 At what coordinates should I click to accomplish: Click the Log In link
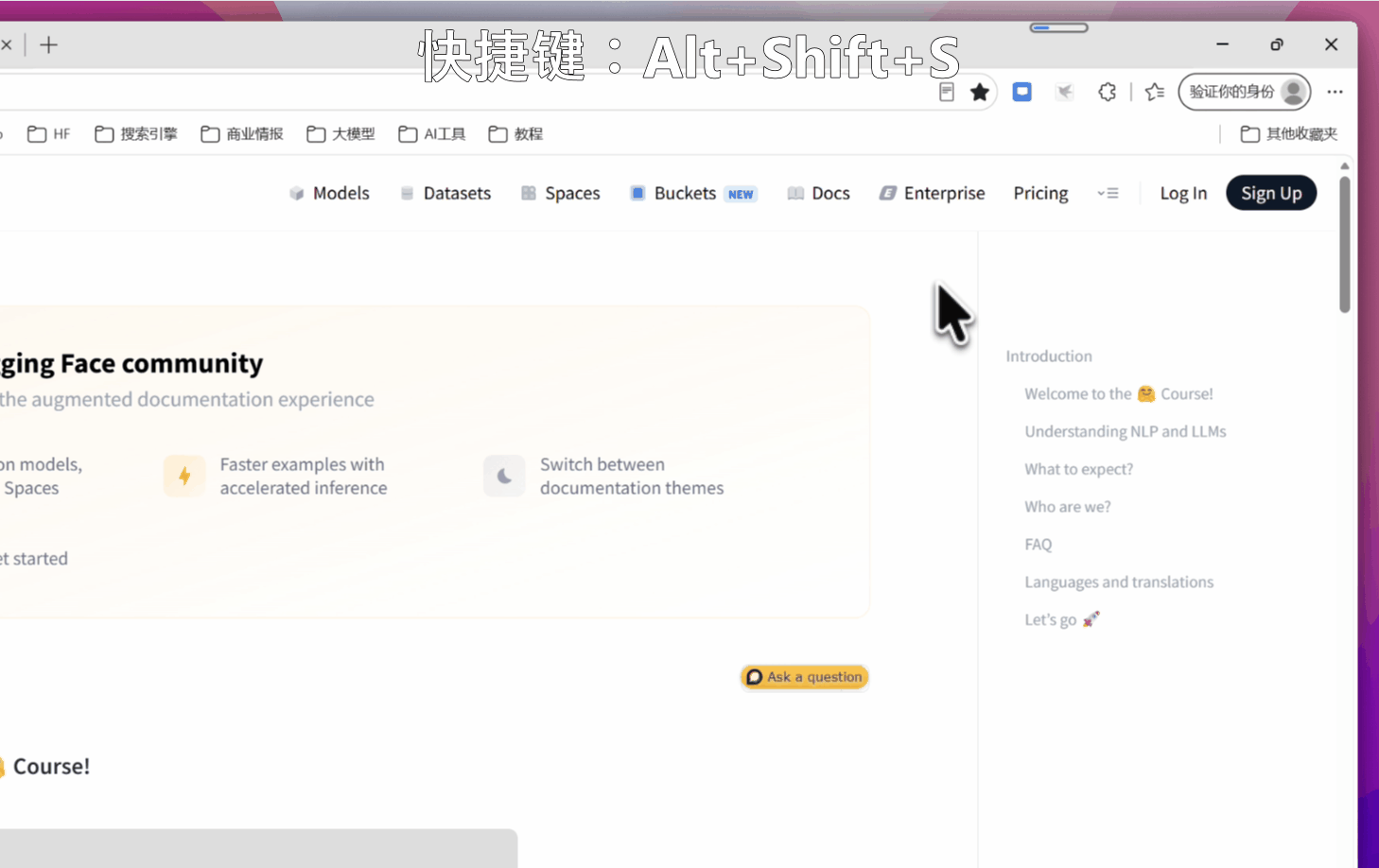pyautogui.click(x=1183, y=193)
